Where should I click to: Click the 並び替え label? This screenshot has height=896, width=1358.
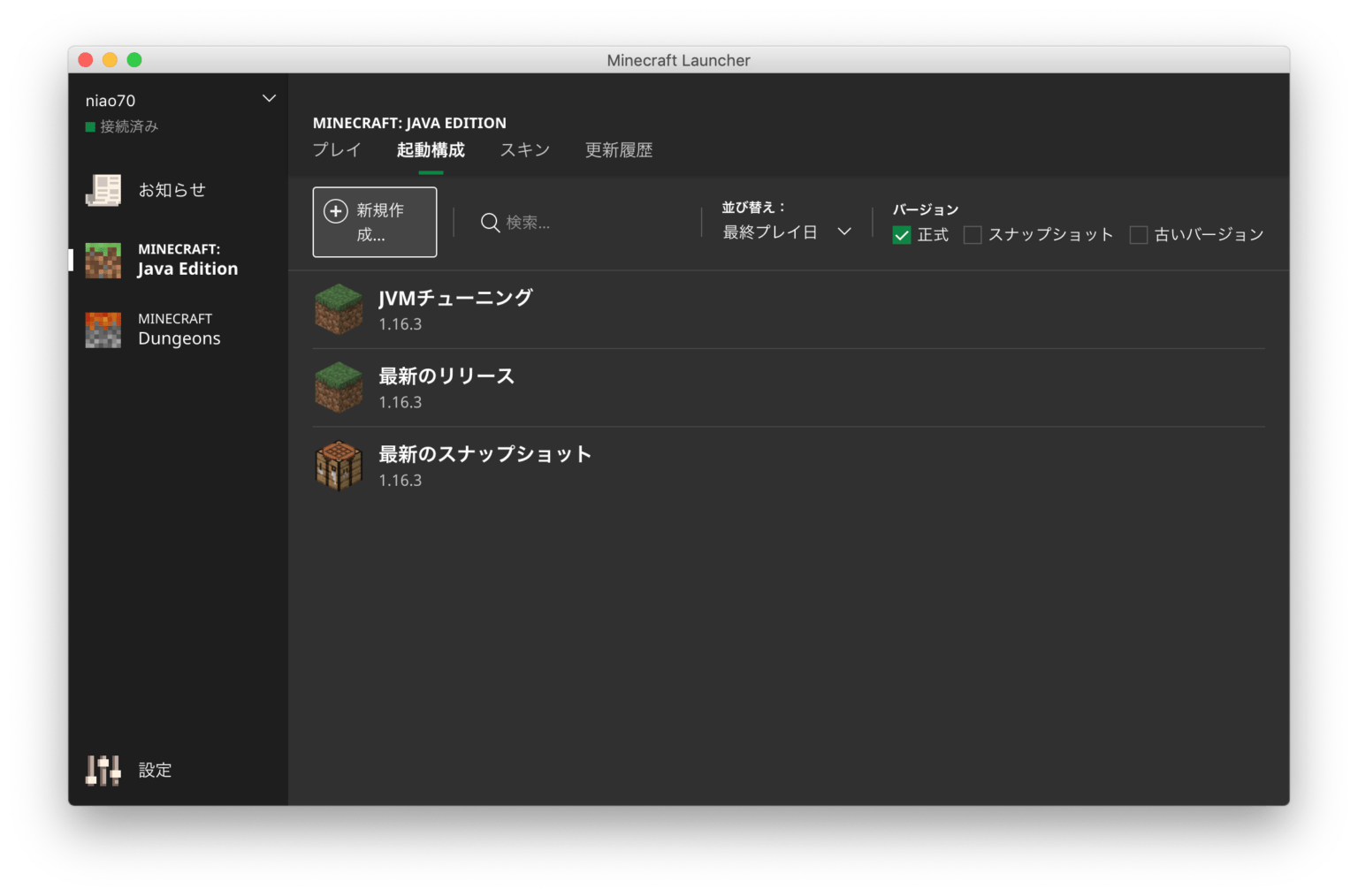tap(753, 207)
